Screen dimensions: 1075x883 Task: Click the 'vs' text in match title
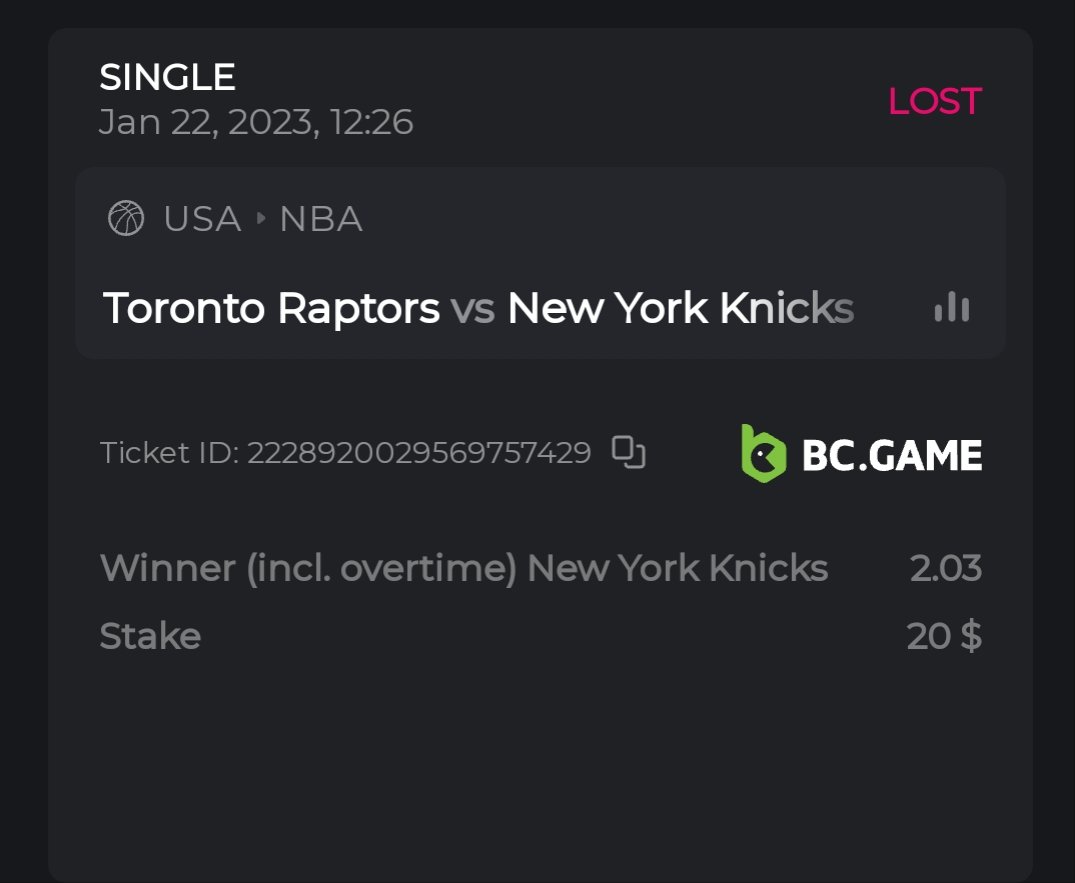tap(473, 308)
